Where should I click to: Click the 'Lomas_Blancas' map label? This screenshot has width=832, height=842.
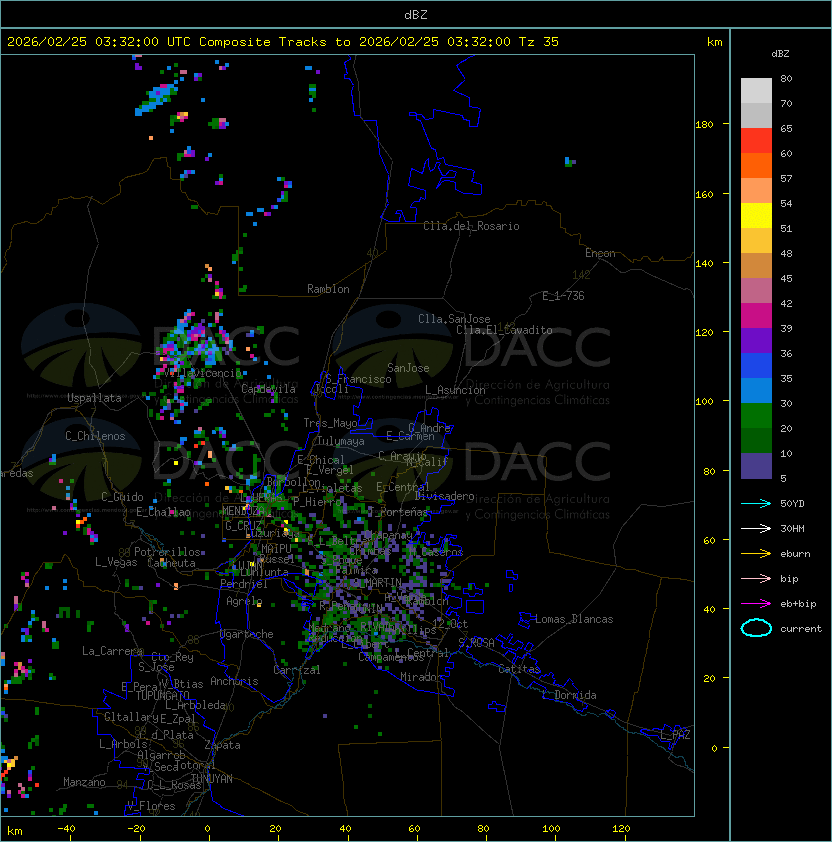[574, 619]
